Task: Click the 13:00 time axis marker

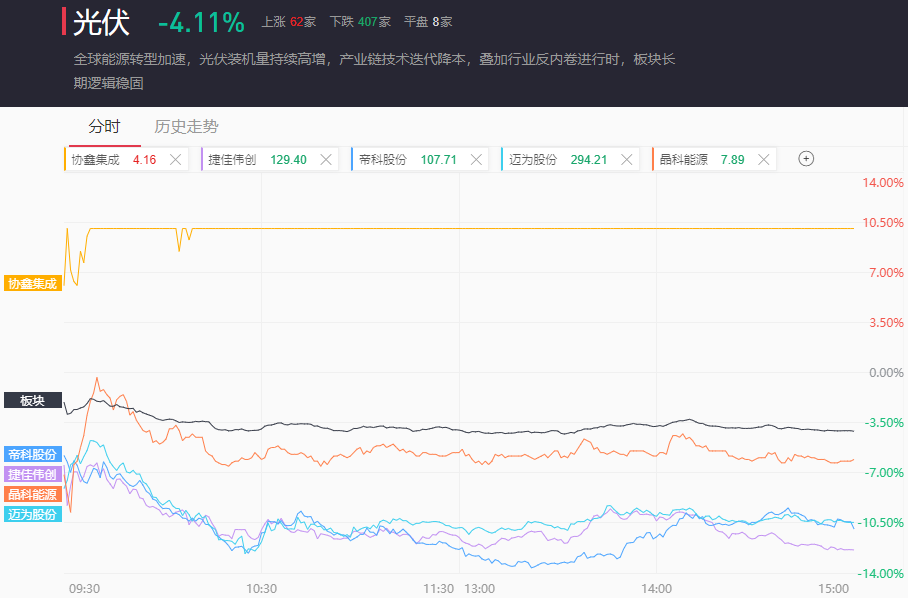Action: [x=479, y=588]
